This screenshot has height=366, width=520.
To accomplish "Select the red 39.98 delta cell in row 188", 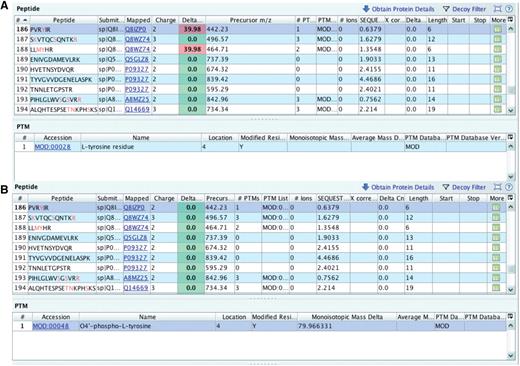I will coord(192,49).
